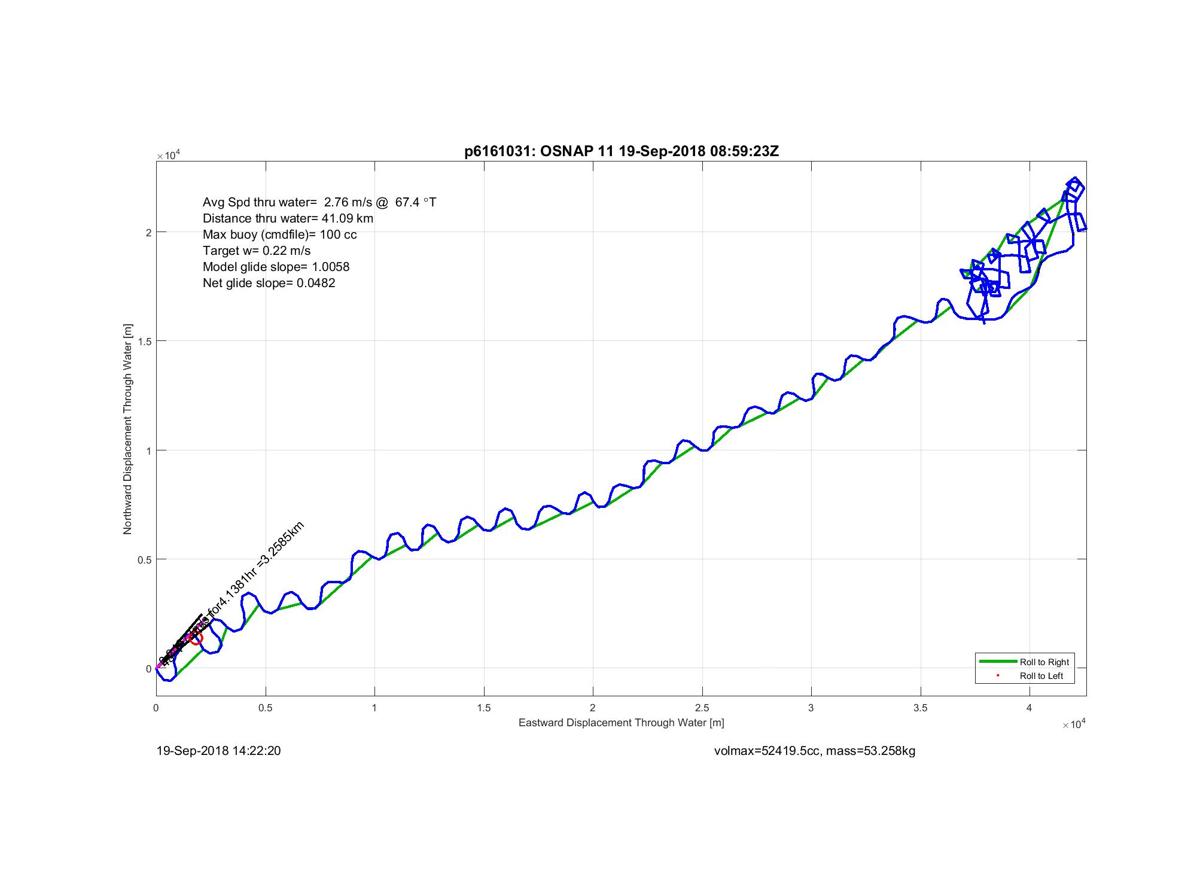Viewport: 1200px width, 889px height.
Task: Click the y-axis tick label 1.5
Action: tap(143, 341)
